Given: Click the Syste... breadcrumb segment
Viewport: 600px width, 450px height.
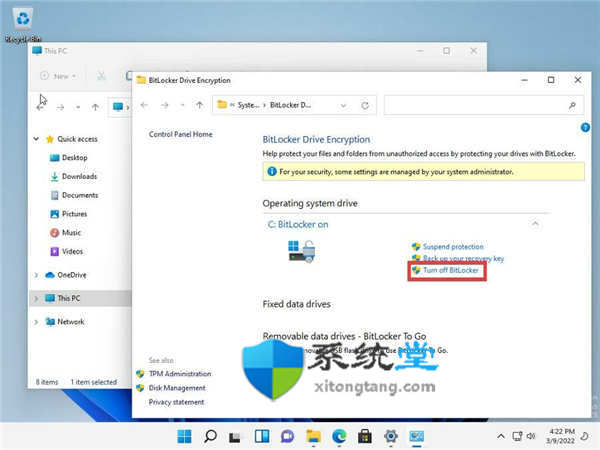Looking at the screenshot, I should 248,105.
